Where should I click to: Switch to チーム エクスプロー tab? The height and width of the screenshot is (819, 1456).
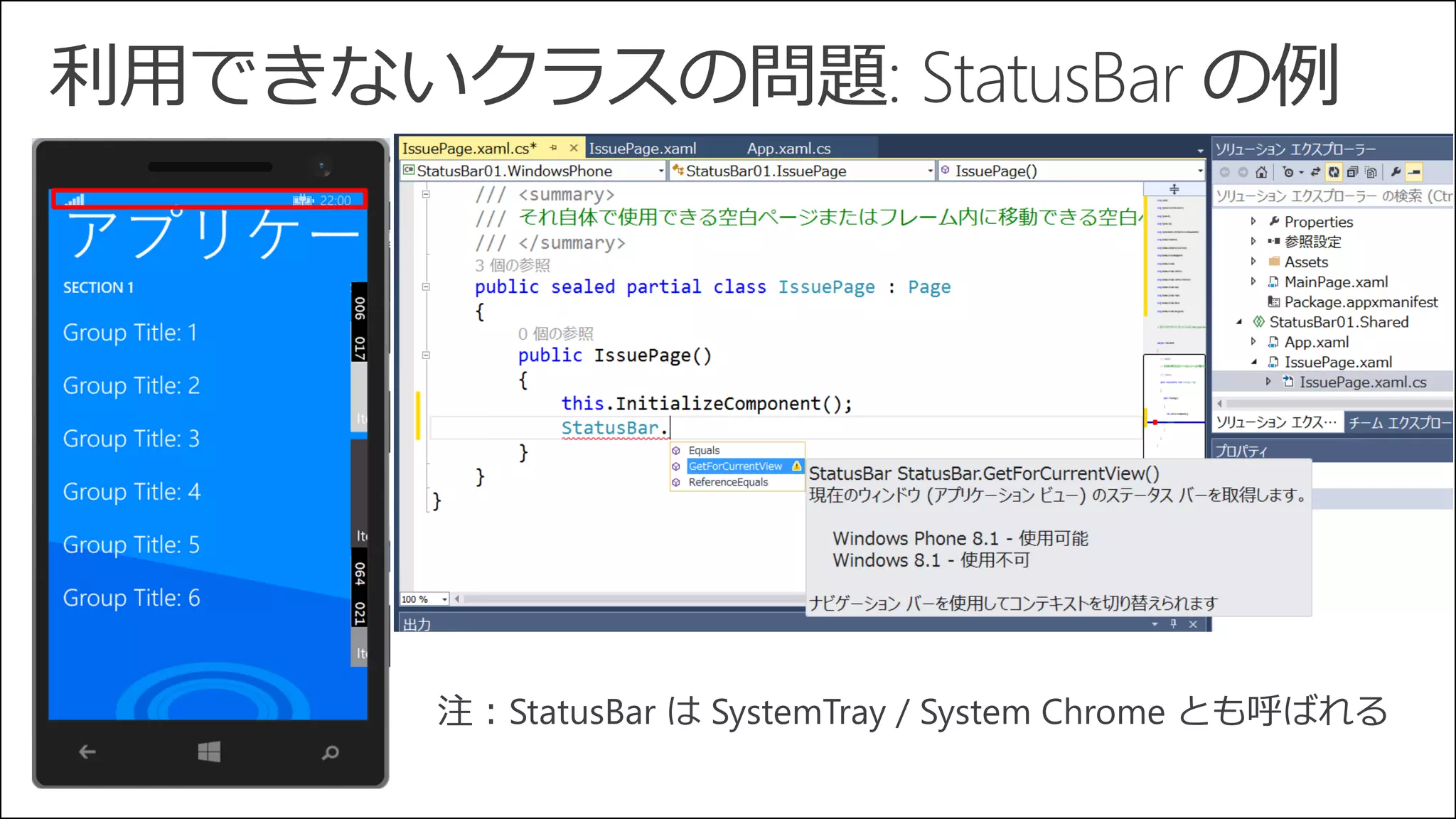pyautogui.click(x=1398, y=422)
